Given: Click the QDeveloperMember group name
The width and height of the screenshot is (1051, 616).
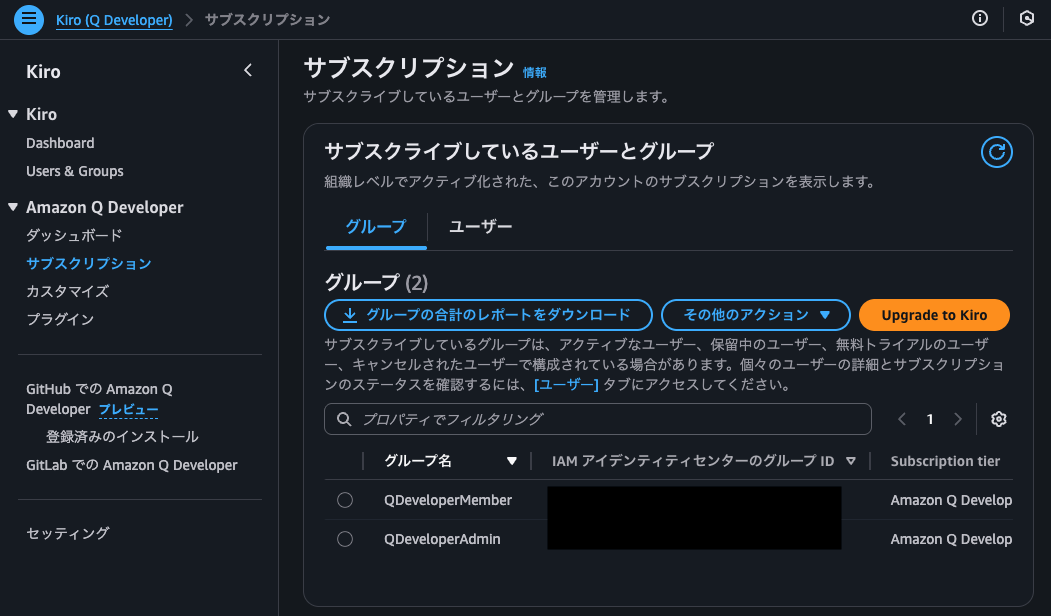Looking at the screenshot, I should coord(448,500).
